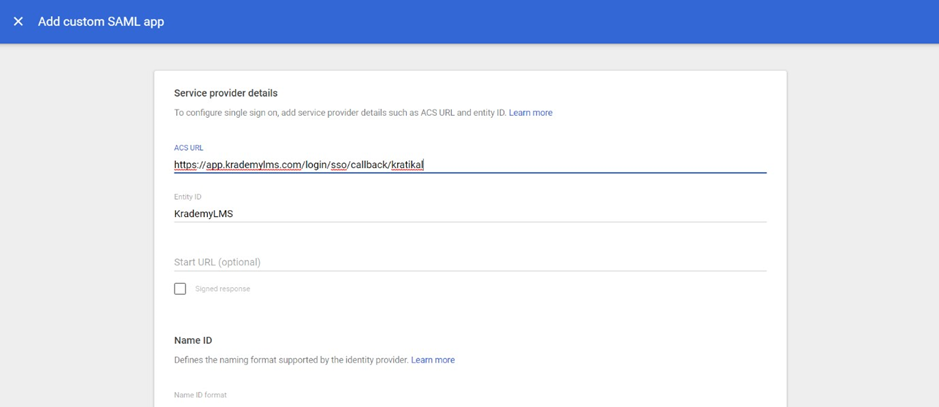
Task: Click the Signed response label text
Action: click(x=223, y=289)
